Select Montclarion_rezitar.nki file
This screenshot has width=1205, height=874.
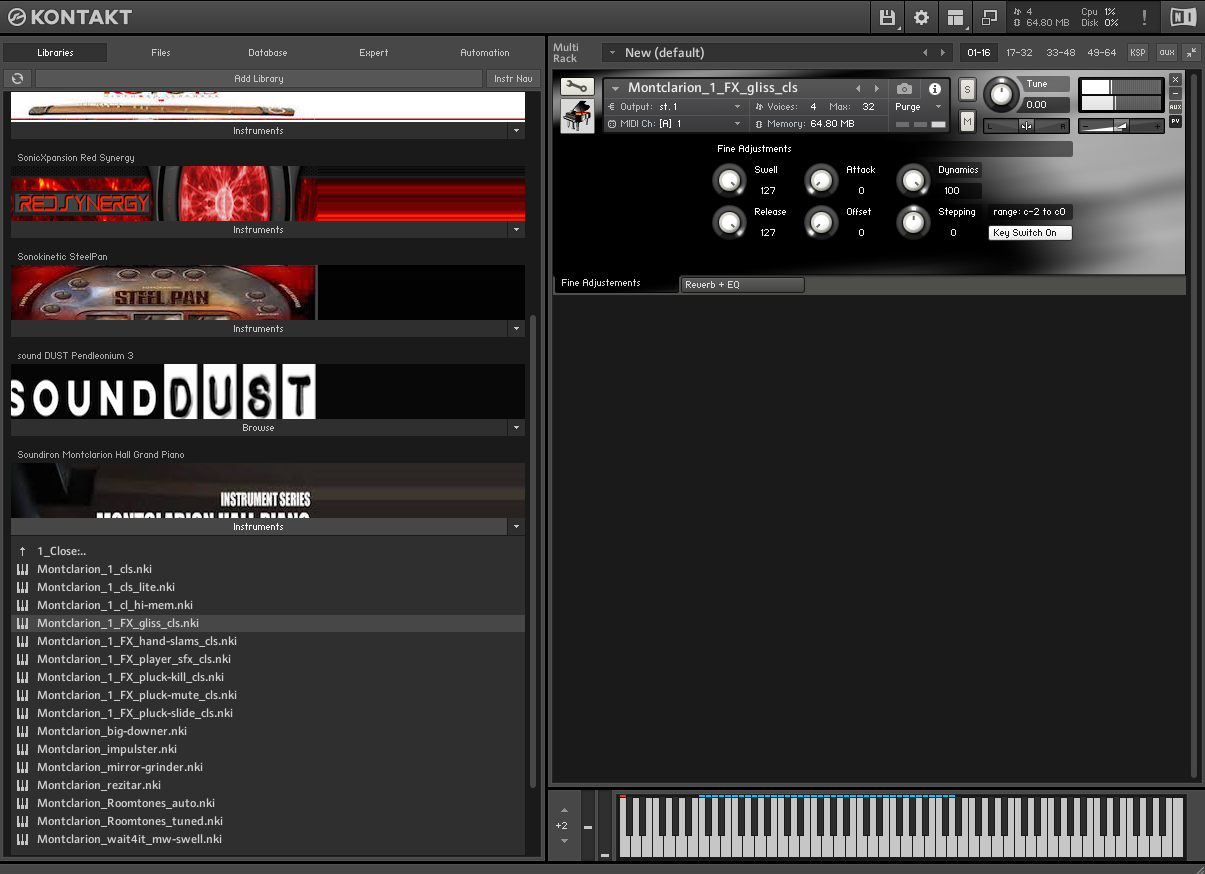[99, 785]
